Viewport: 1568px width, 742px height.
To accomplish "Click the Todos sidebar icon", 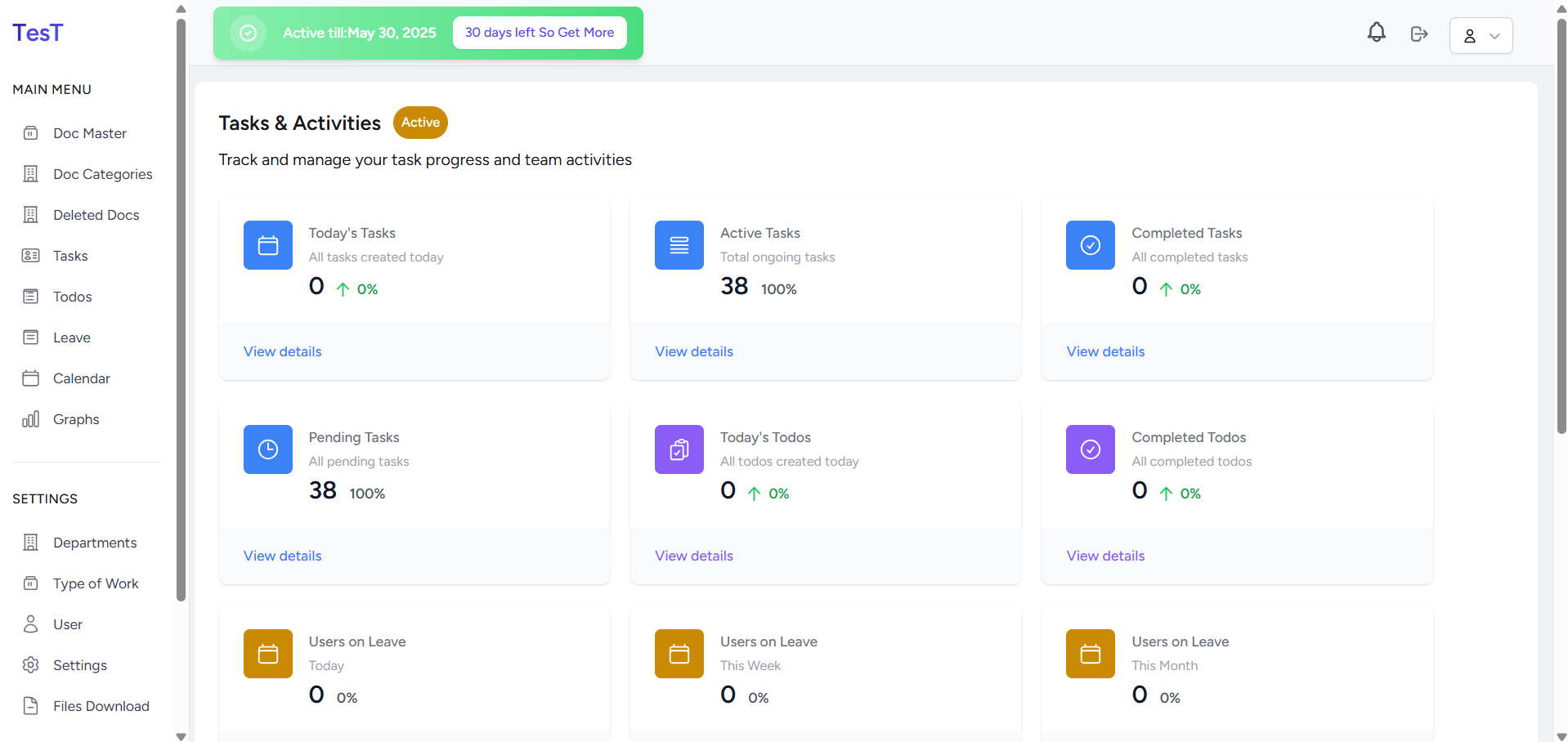I will point(31,297).
